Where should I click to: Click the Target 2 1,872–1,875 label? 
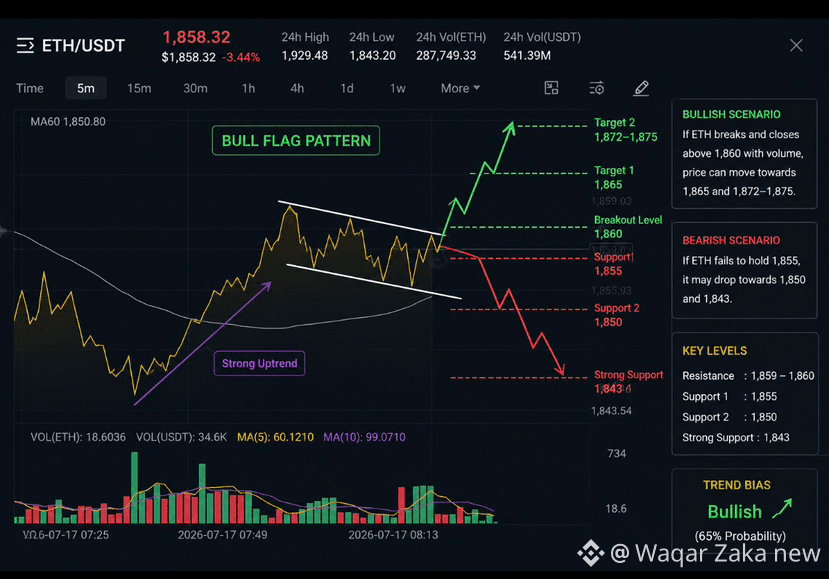pos(626,130)
